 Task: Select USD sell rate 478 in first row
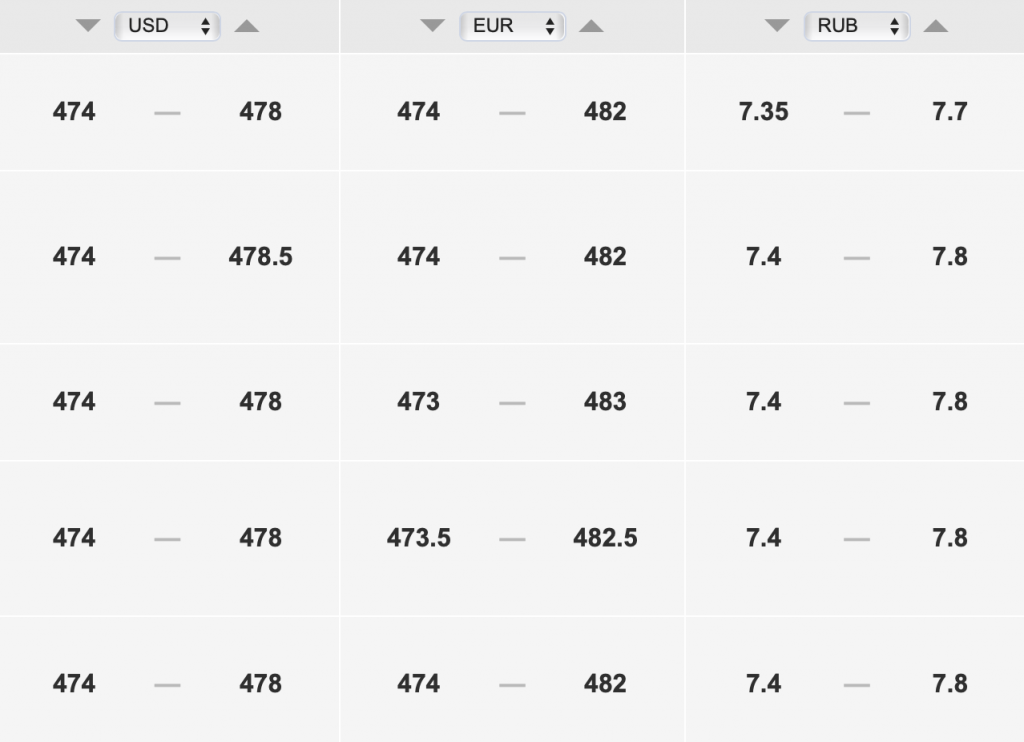[x=261, y=112]
